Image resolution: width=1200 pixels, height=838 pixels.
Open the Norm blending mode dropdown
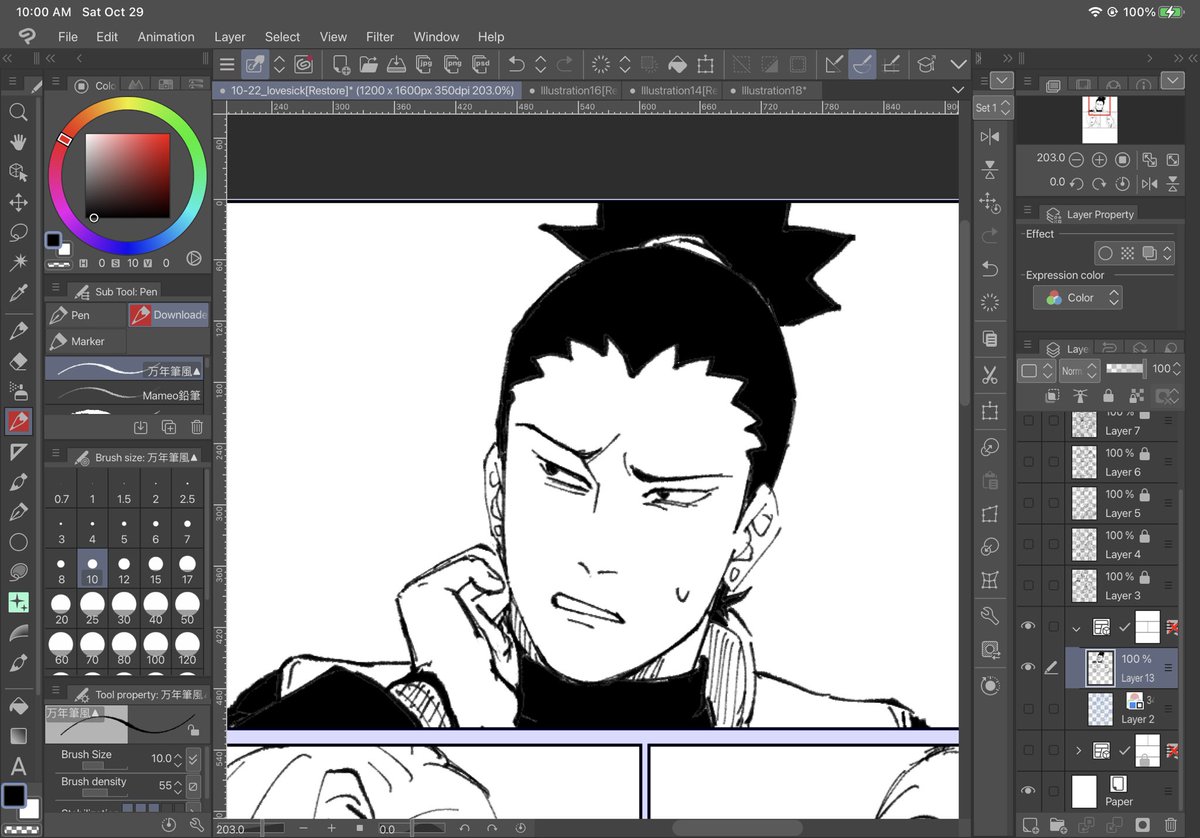pos(1079,370)
